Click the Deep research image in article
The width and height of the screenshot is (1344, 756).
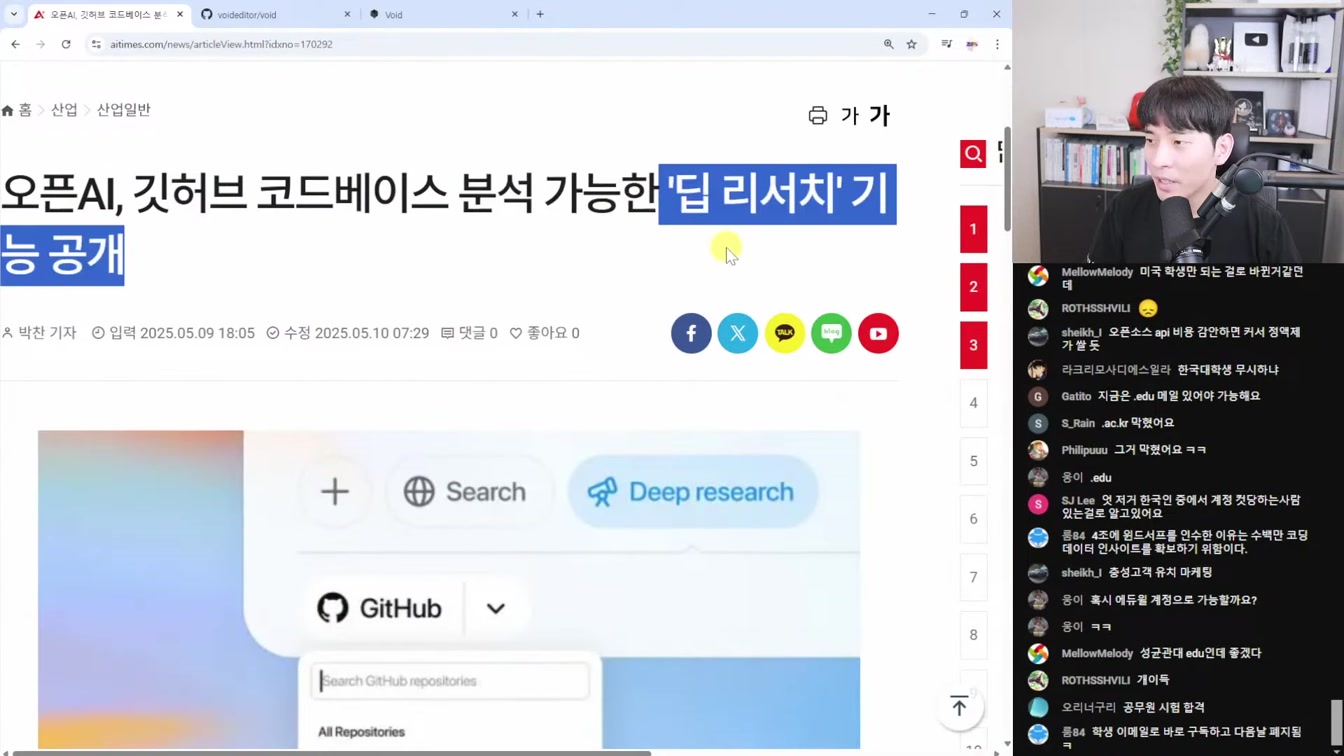click(449, 590)
